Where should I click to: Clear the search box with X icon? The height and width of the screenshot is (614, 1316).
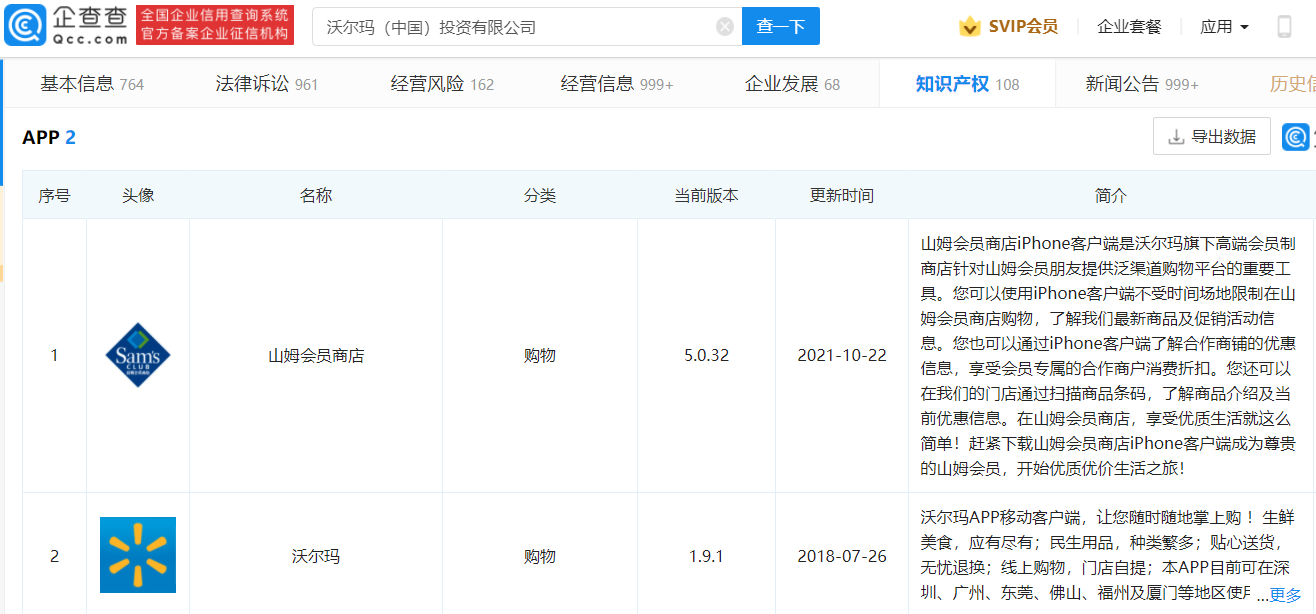tap(725, 27)
